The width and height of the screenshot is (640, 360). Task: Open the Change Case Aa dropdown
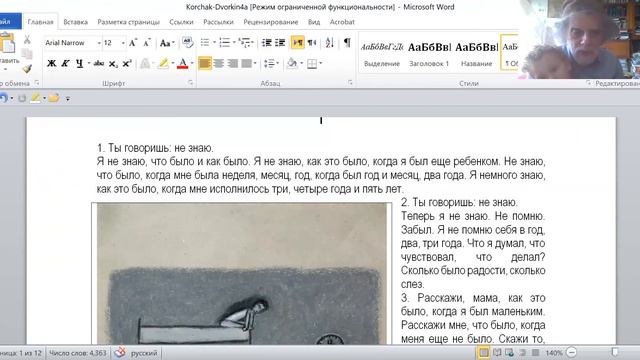pos(167,43)
